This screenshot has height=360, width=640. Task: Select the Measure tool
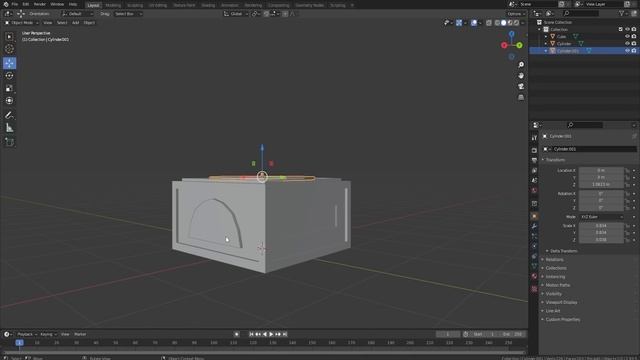click(9, 128)
